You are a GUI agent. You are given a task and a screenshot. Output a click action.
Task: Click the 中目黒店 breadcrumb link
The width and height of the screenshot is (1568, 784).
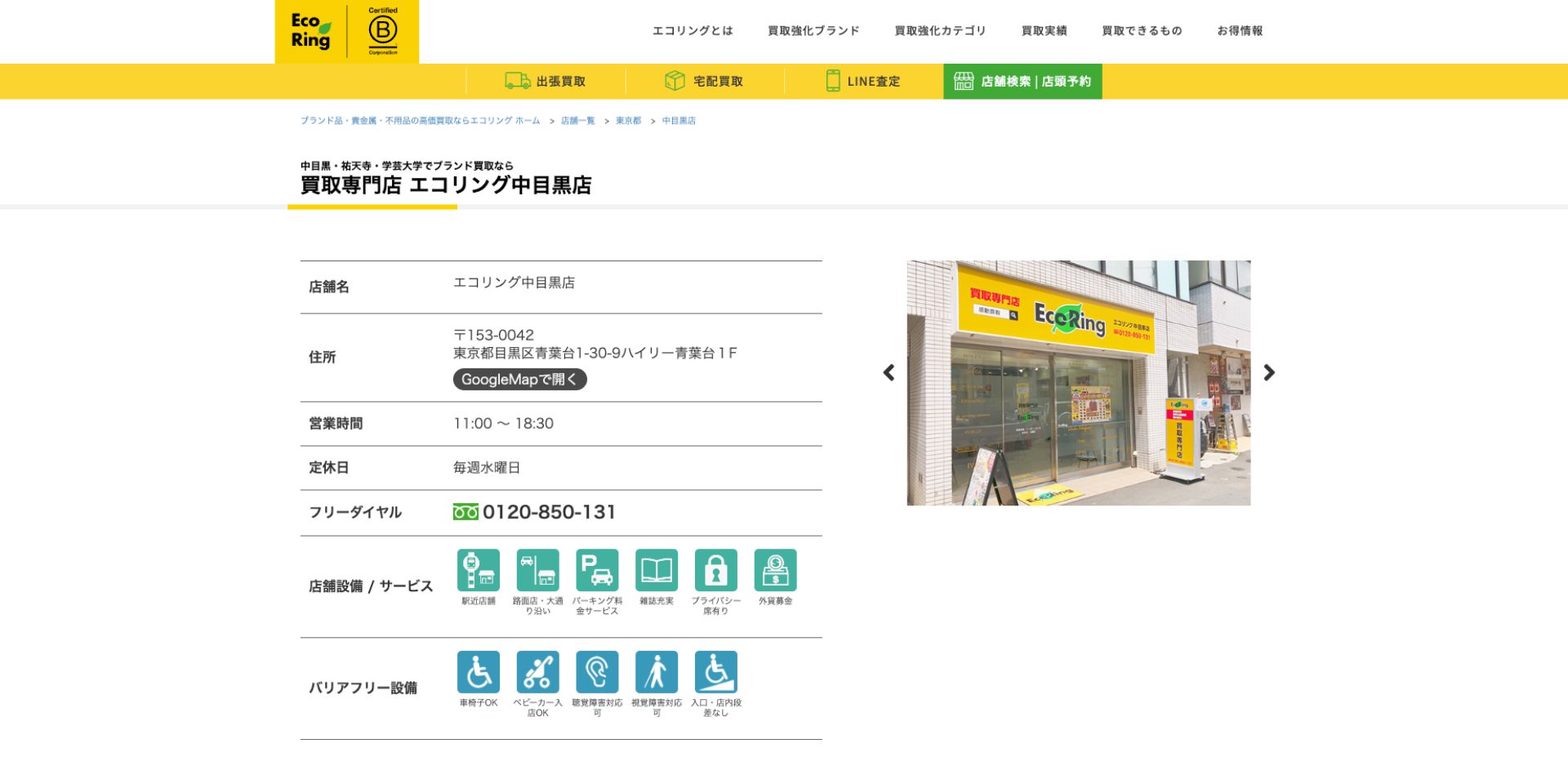coord(679,121)
